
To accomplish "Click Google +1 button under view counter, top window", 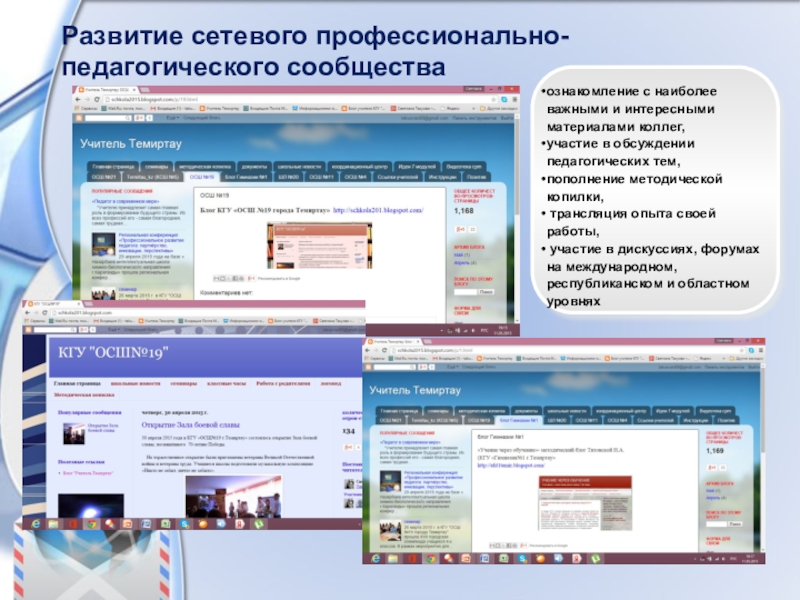I will pyautogui.click(x=460, y=229).
